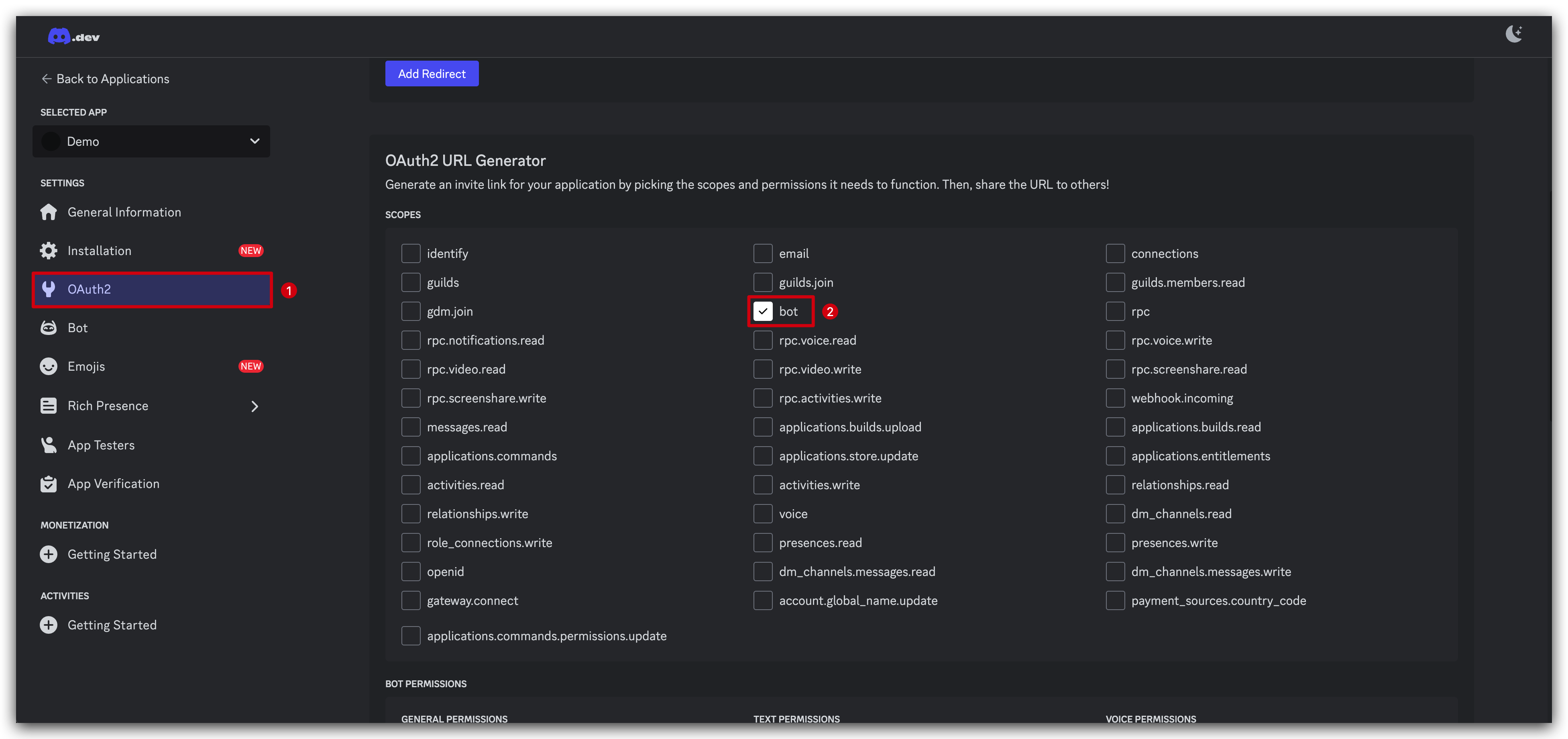Click NEW badge next to Emojis
The height and width of the screenshot is (739, 1568).
[251, 366]
